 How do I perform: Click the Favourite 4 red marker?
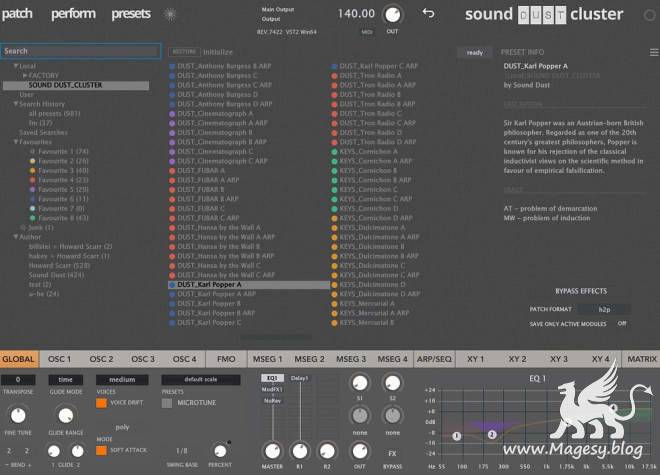click(32, 180)
